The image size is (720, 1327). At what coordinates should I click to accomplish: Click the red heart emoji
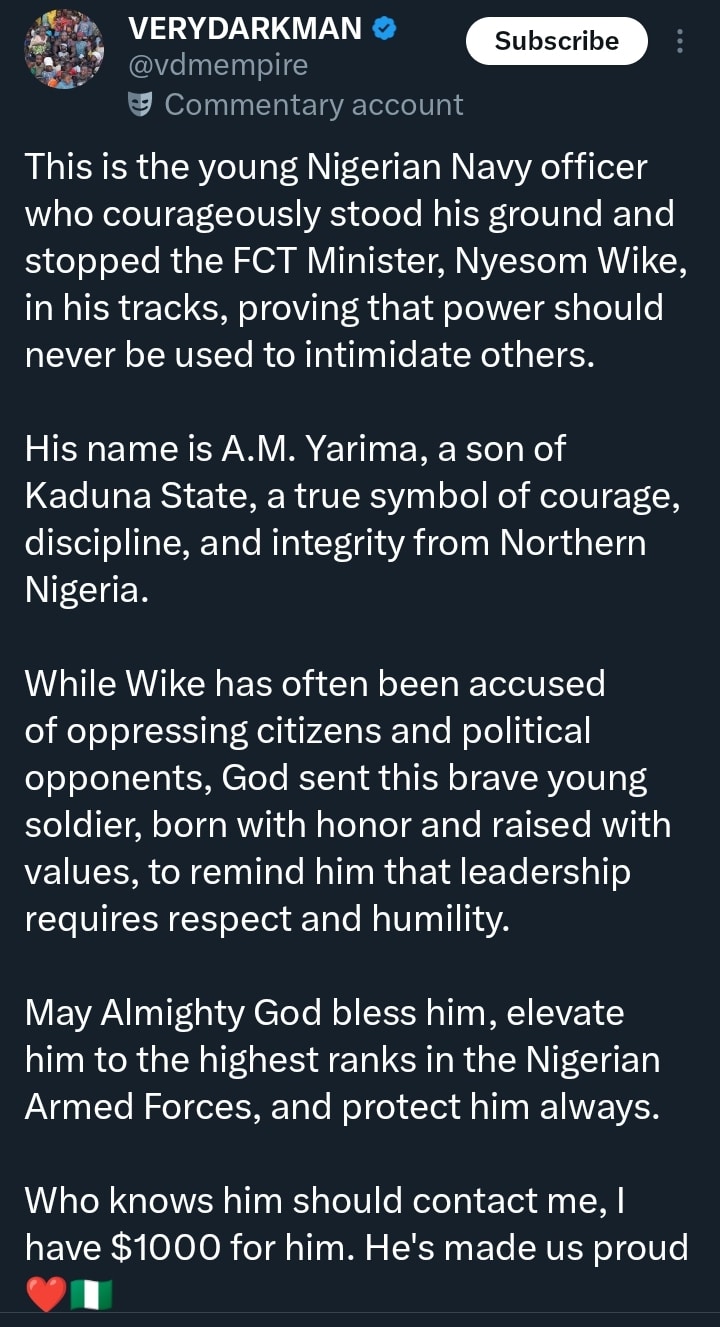point(46,1294)
